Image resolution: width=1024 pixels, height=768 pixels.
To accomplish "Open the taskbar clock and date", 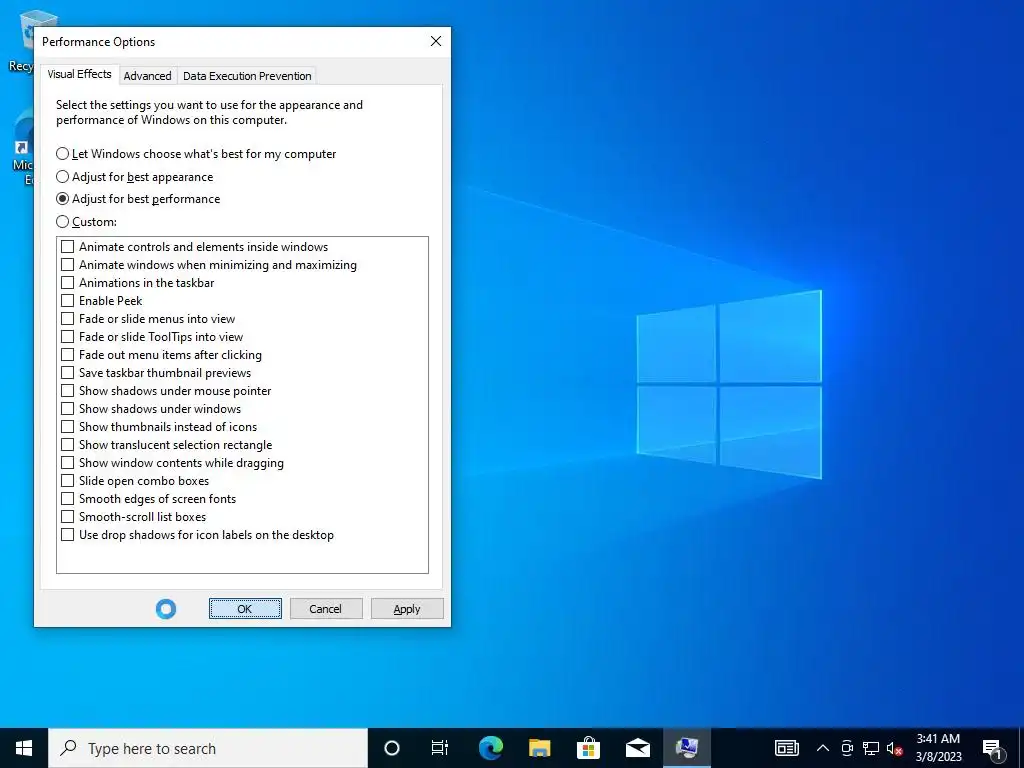I will (938, 748).
